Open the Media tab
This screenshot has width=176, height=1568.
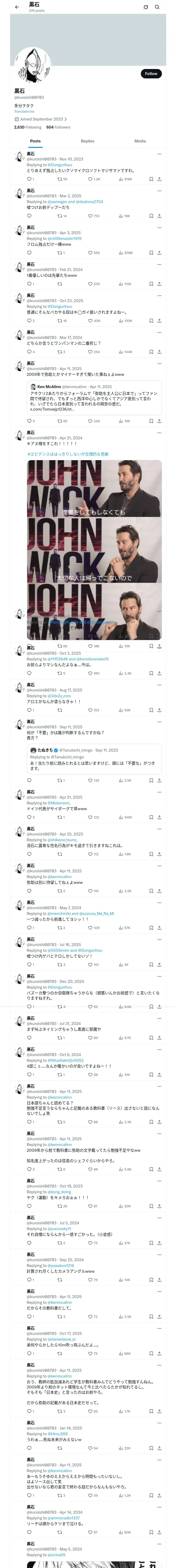(139, 141)
